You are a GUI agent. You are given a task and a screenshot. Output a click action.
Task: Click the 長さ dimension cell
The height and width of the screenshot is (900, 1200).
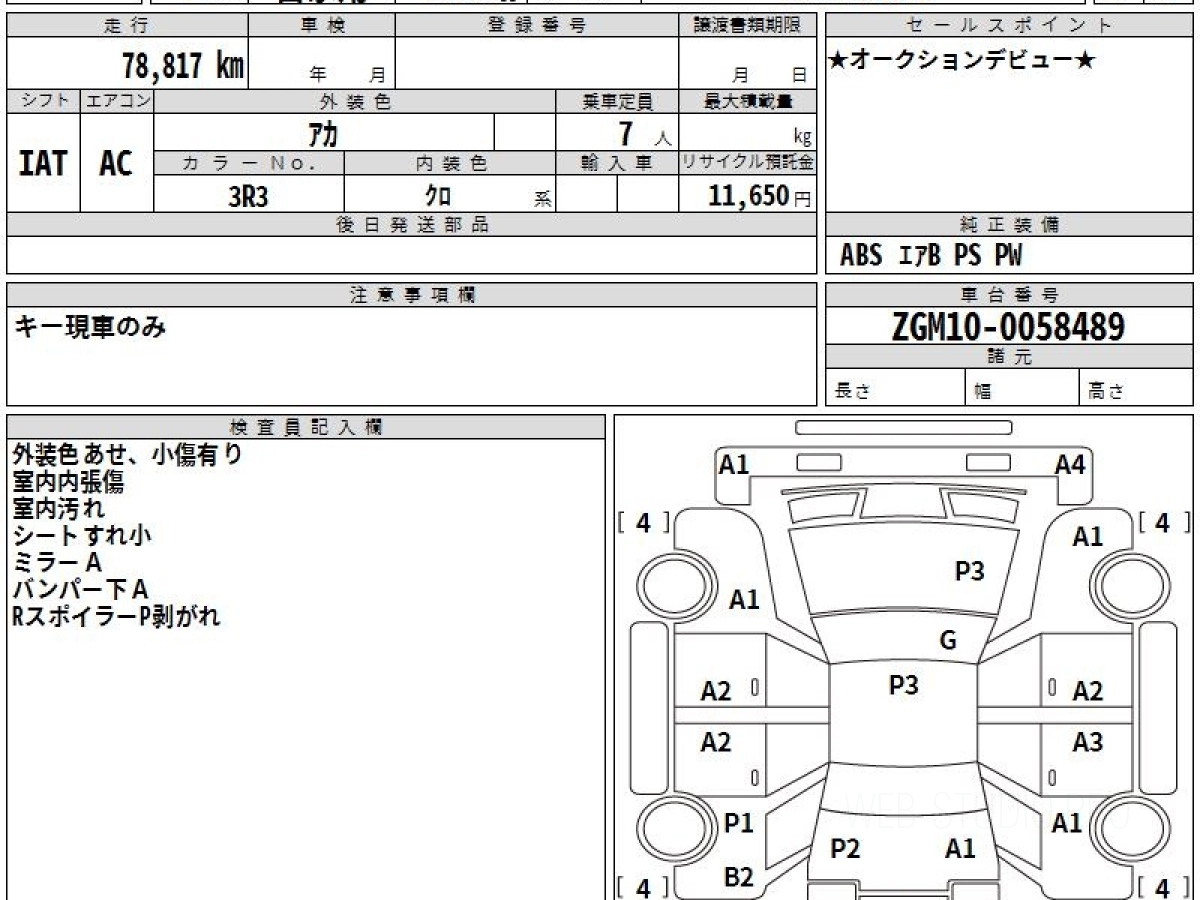tap(896, 389)
